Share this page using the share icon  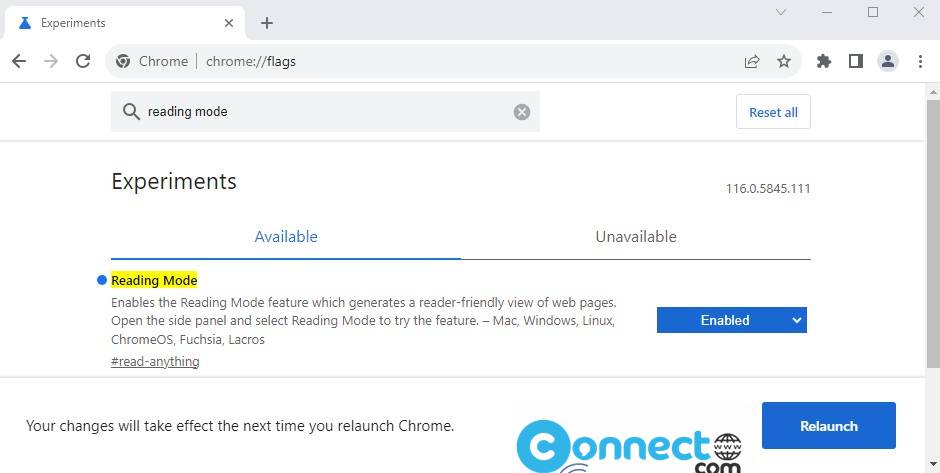tap(752, 61)
